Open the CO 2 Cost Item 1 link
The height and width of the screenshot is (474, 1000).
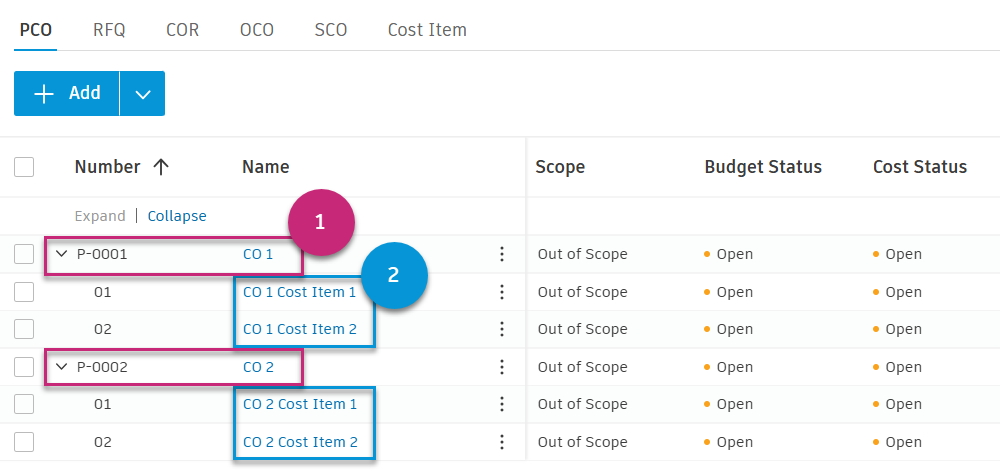300,404
